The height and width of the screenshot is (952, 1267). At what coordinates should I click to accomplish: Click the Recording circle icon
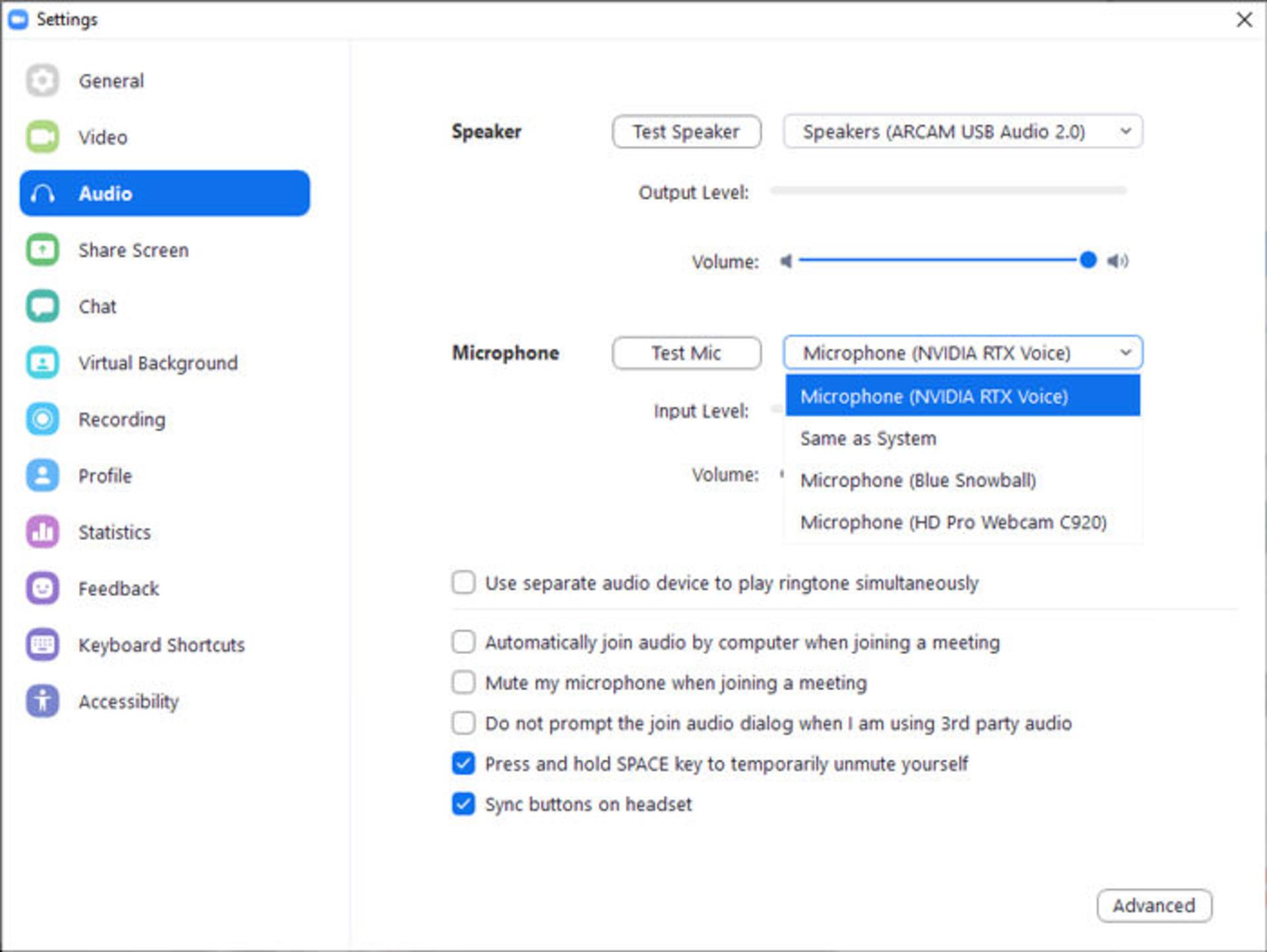42,419
